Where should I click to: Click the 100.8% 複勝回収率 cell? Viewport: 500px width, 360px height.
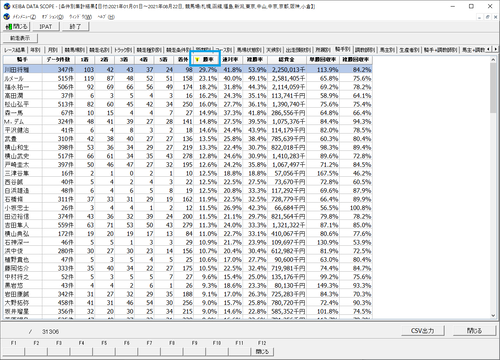coord(356,208)
